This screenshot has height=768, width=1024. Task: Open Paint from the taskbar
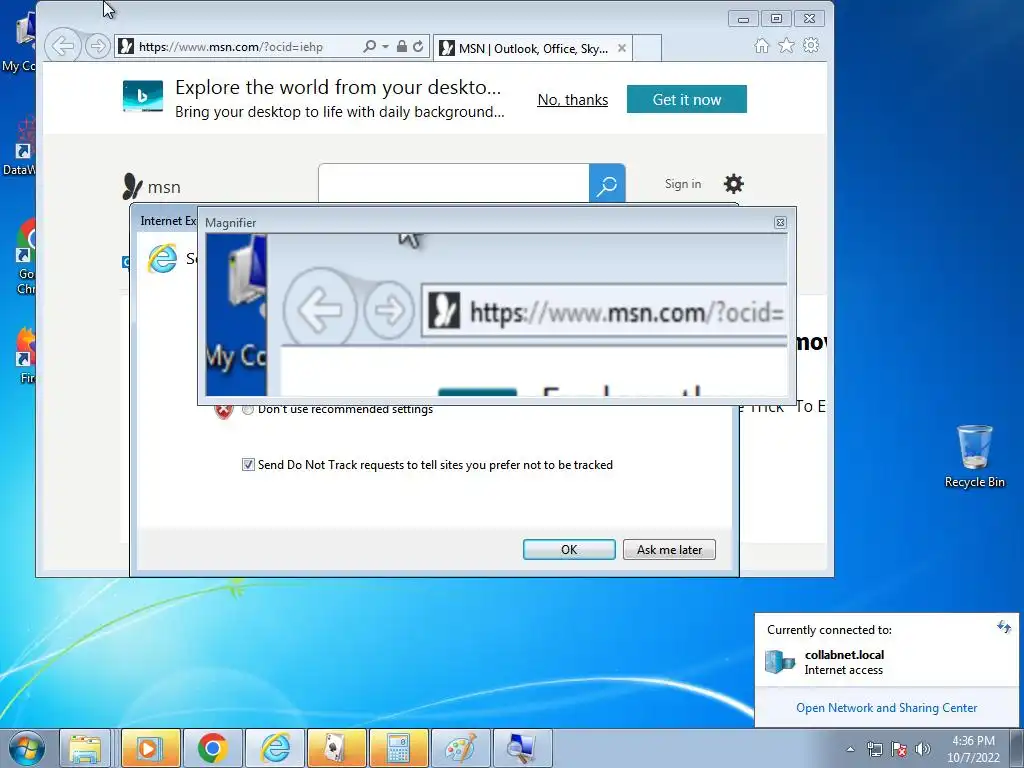[x=460, y=748]
